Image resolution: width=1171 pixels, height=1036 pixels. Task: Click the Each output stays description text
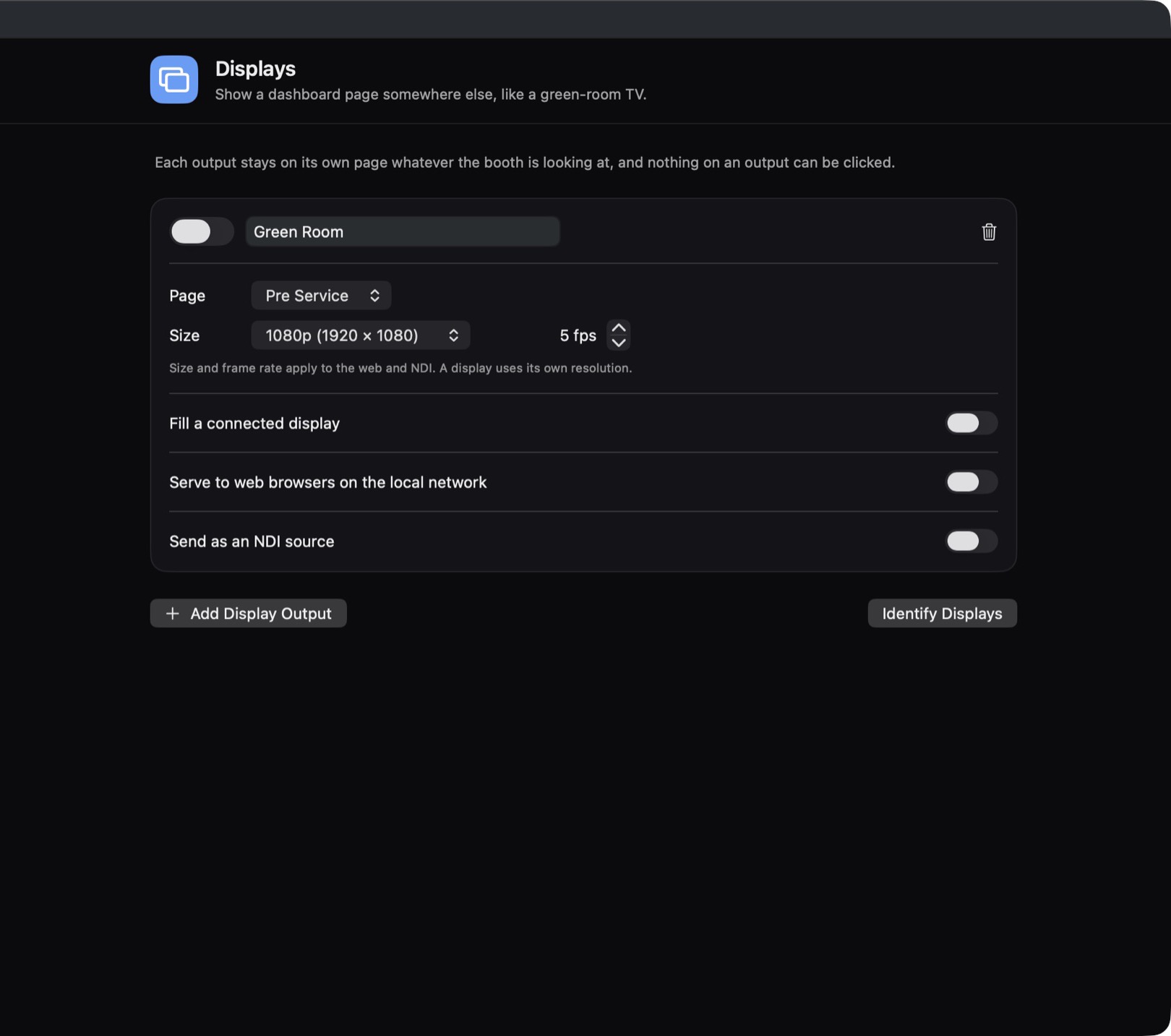click(525, 163)
